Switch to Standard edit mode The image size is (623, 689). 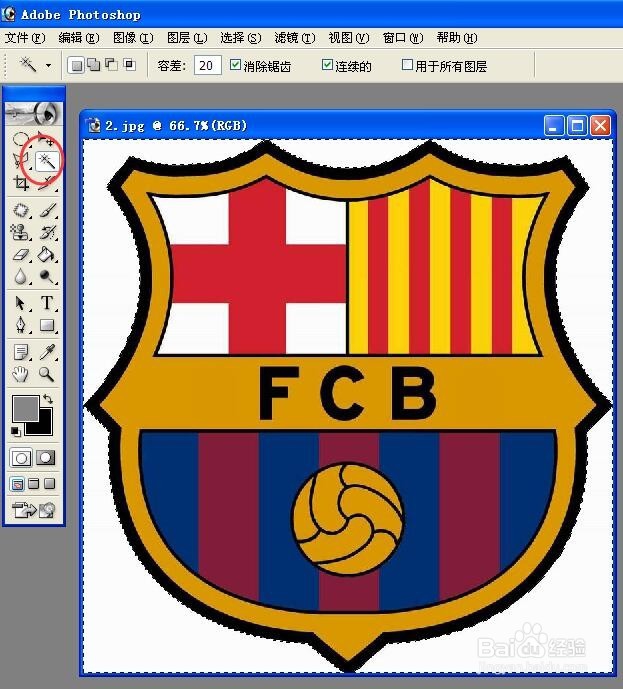pos(21,457)
